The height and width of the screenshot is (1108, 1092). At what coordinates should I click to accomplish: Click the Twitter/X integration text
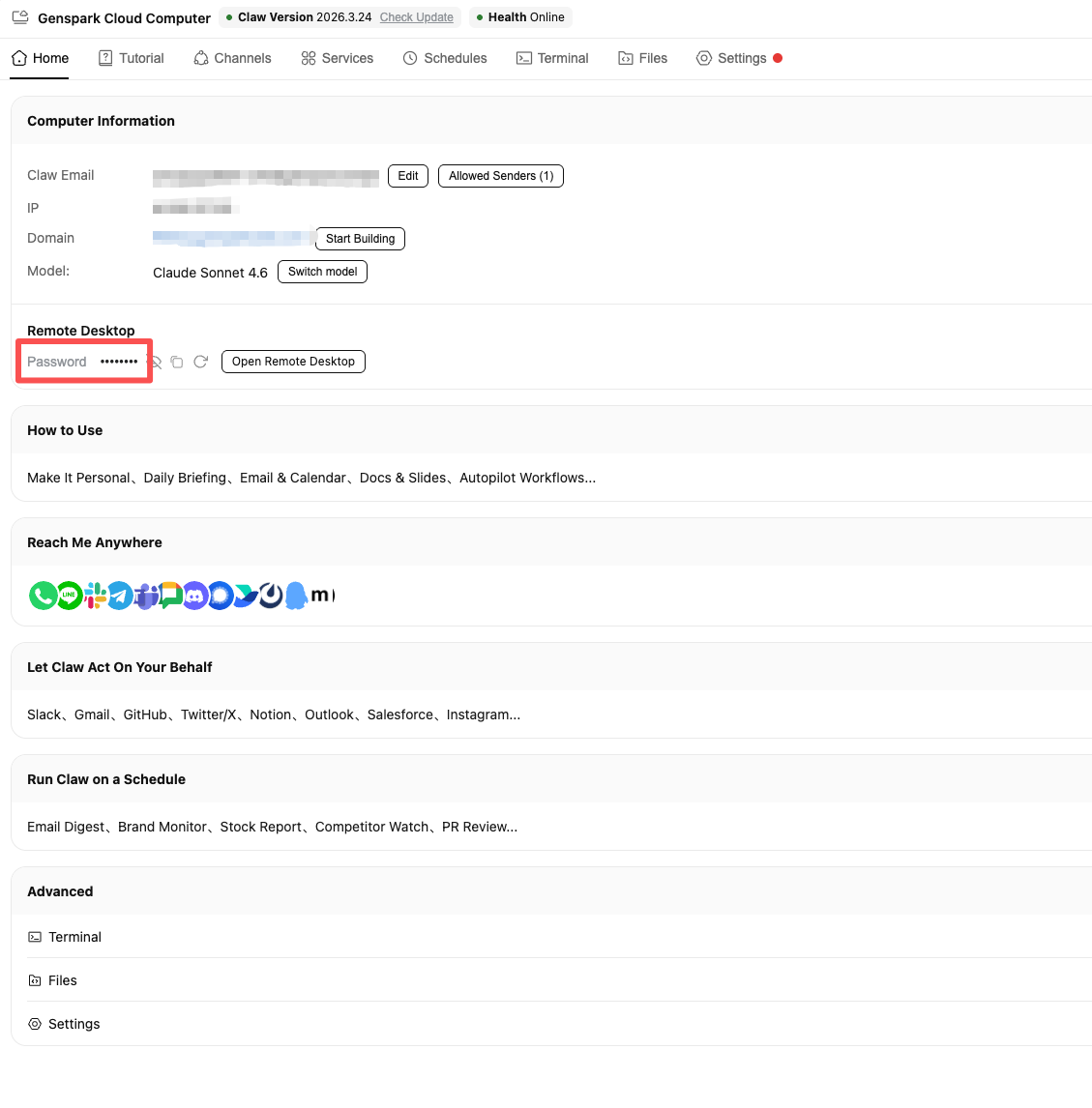(x=209, y=714)
